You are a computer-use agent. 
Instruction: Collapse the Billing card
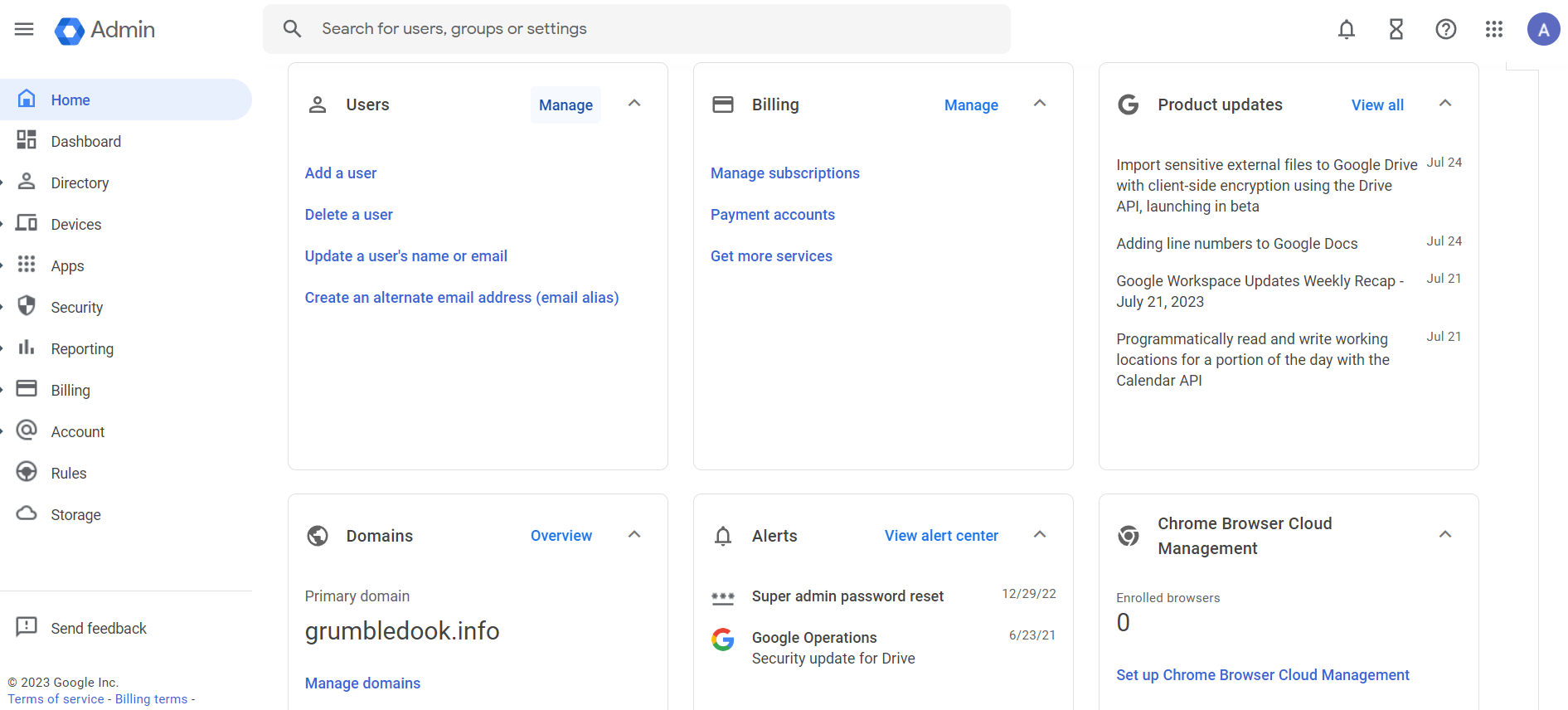1040,104
